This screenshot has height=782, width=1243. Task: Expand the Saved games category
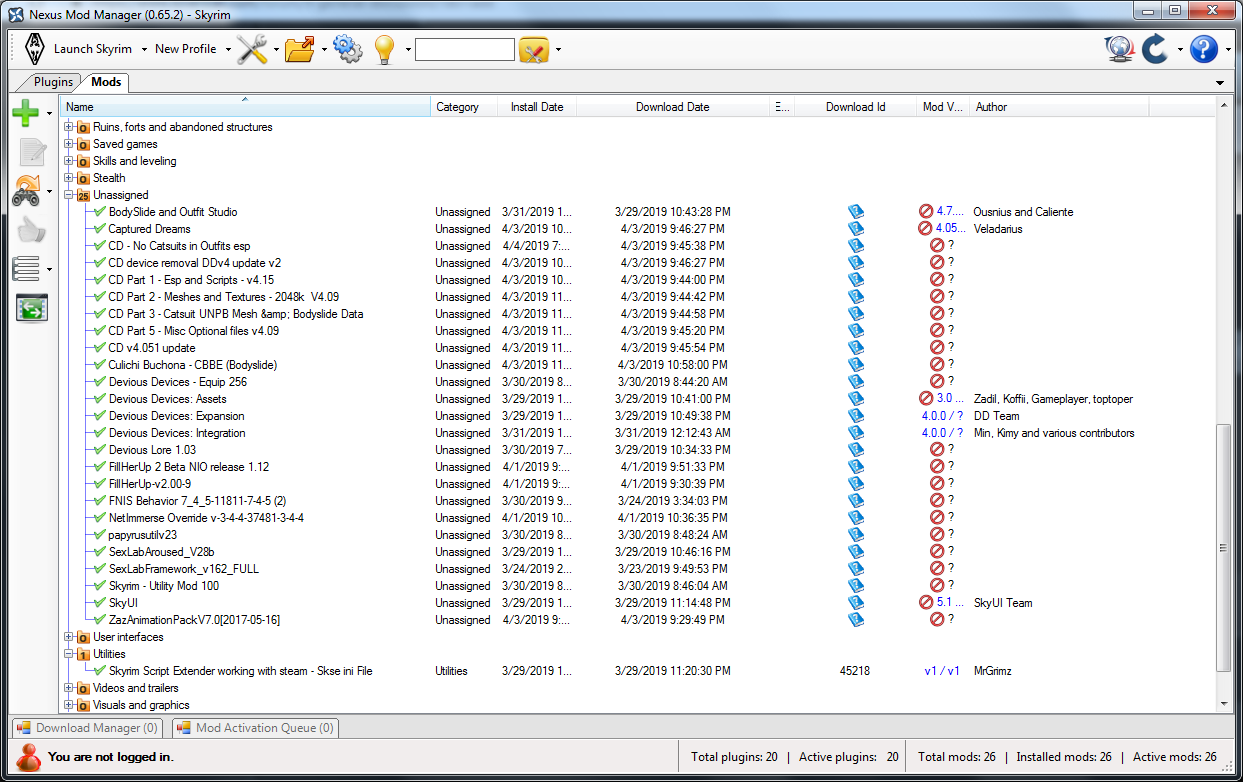(x=69, y=144)
